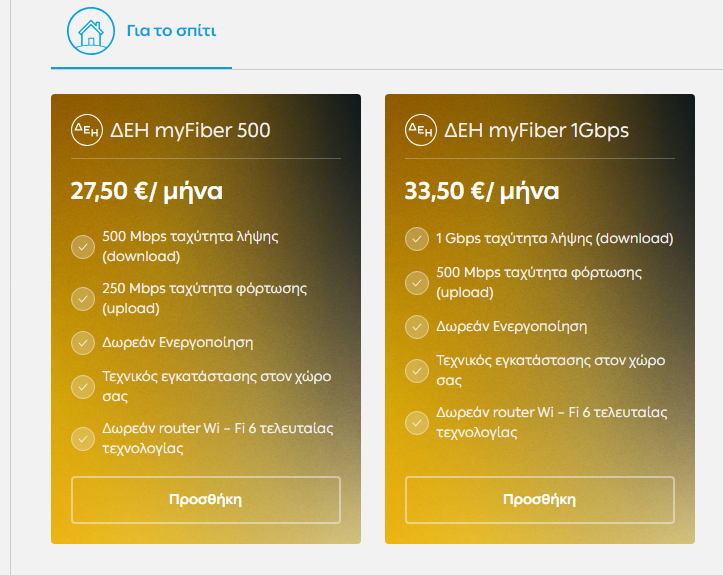Screen dimensions: 723x575
Task: Click the checkmark beside 500 Mbps upload speed
Action: [x=416, y=282]
